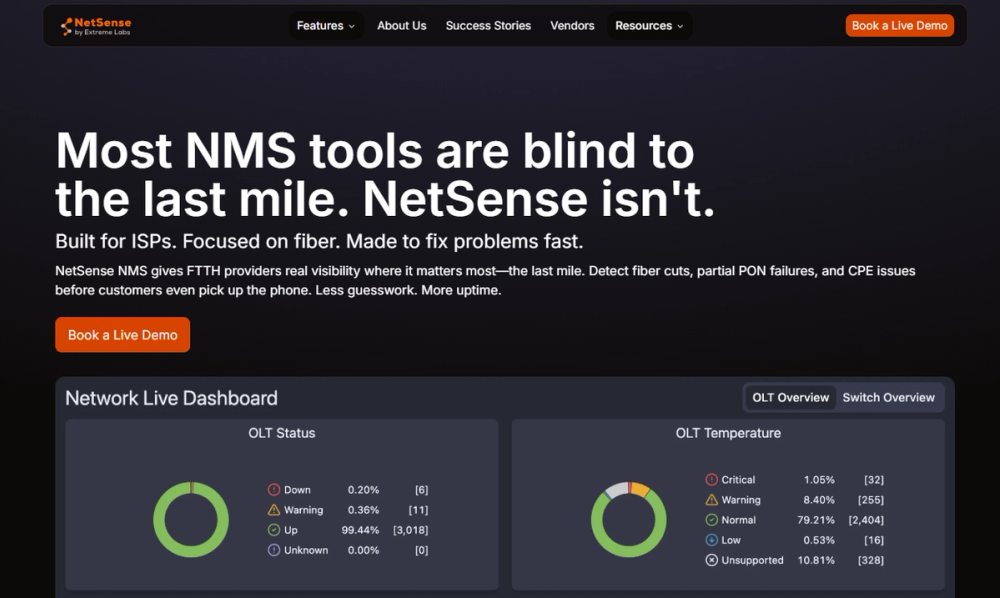Click the OLT Temperature donut chart

(629, 520)
